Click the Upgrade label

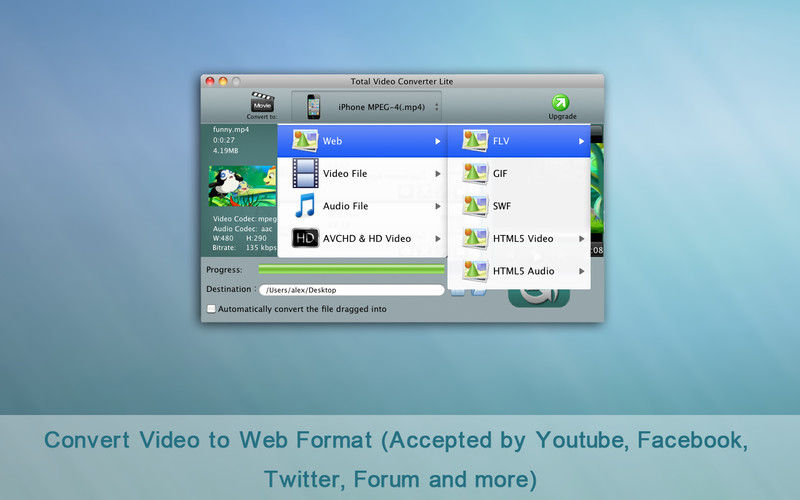pos(562,116)
